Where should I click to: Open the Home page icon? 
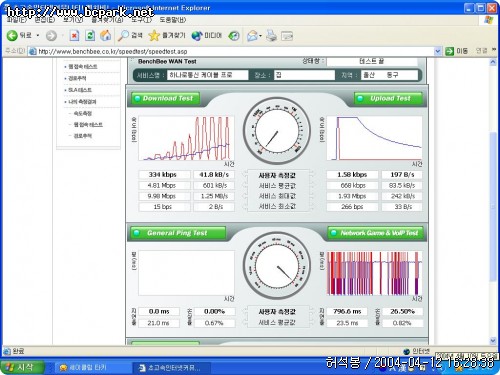[106, 36]
